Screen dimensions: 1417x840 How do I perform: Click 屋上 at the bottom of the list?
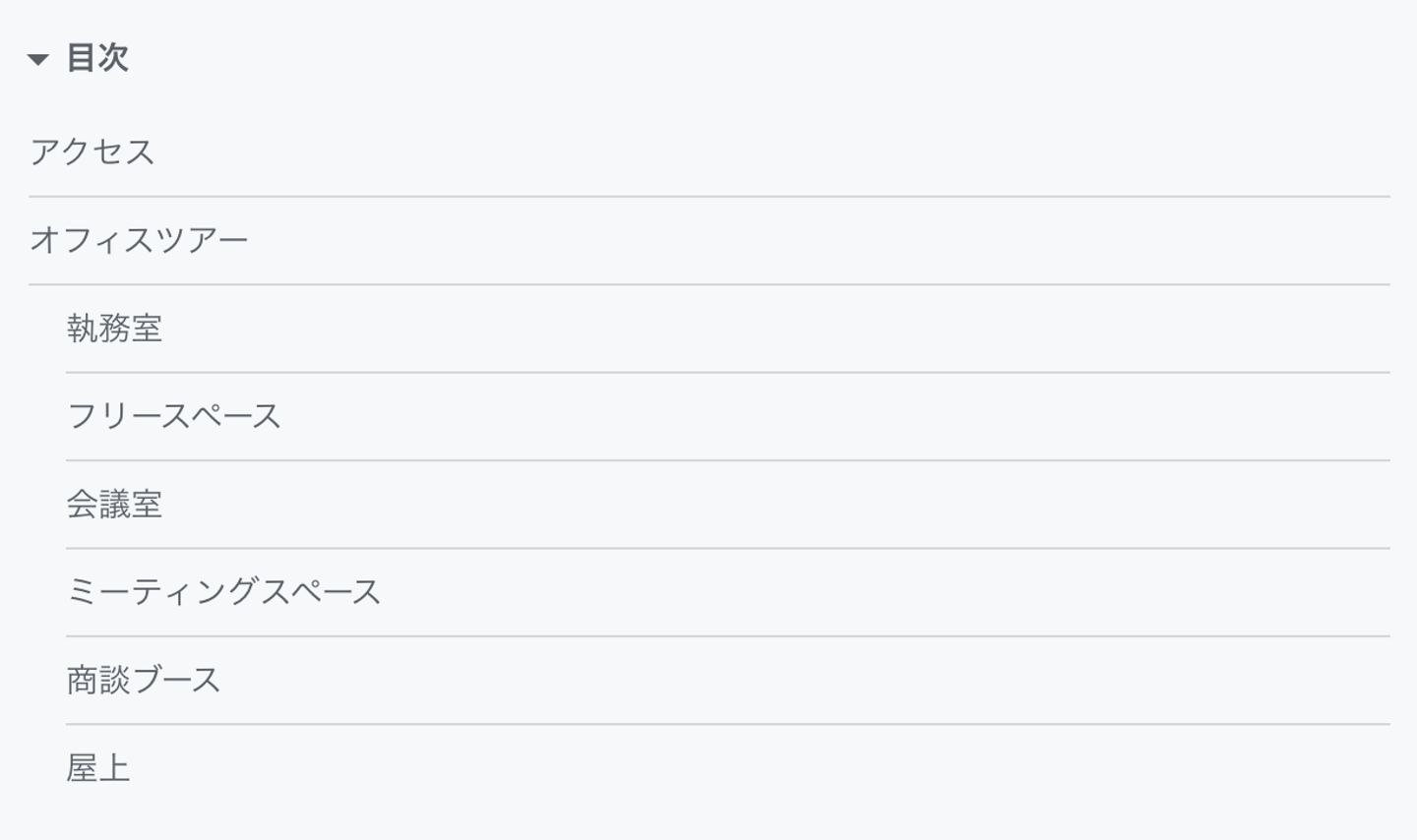point(98,768)
